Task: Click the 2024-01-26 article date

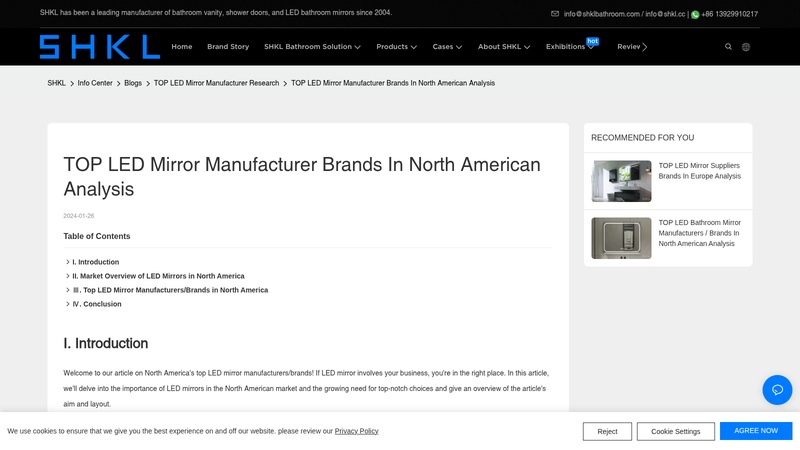Action: 79,216
